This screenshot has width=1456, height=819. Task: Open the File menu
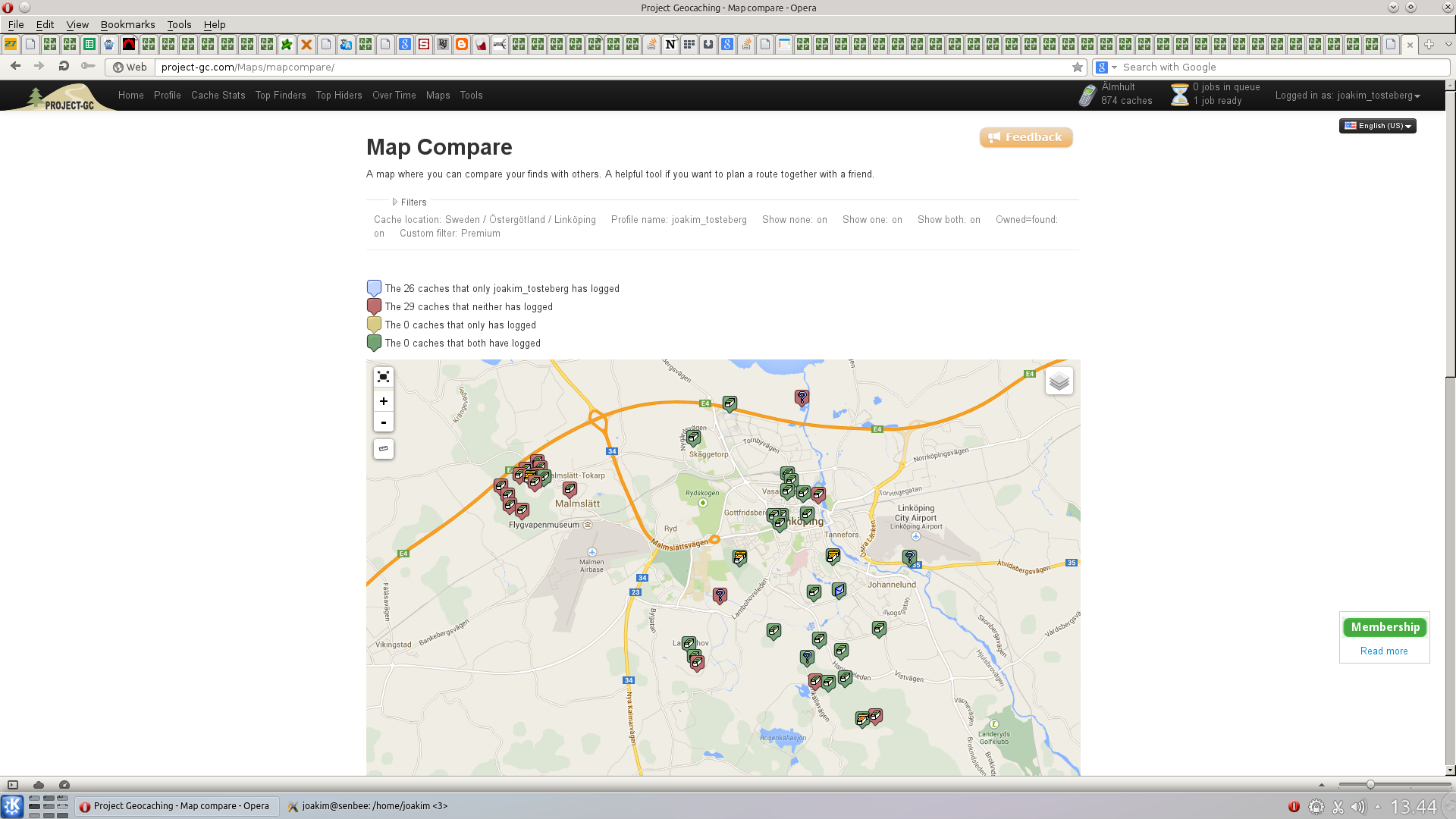16,24
